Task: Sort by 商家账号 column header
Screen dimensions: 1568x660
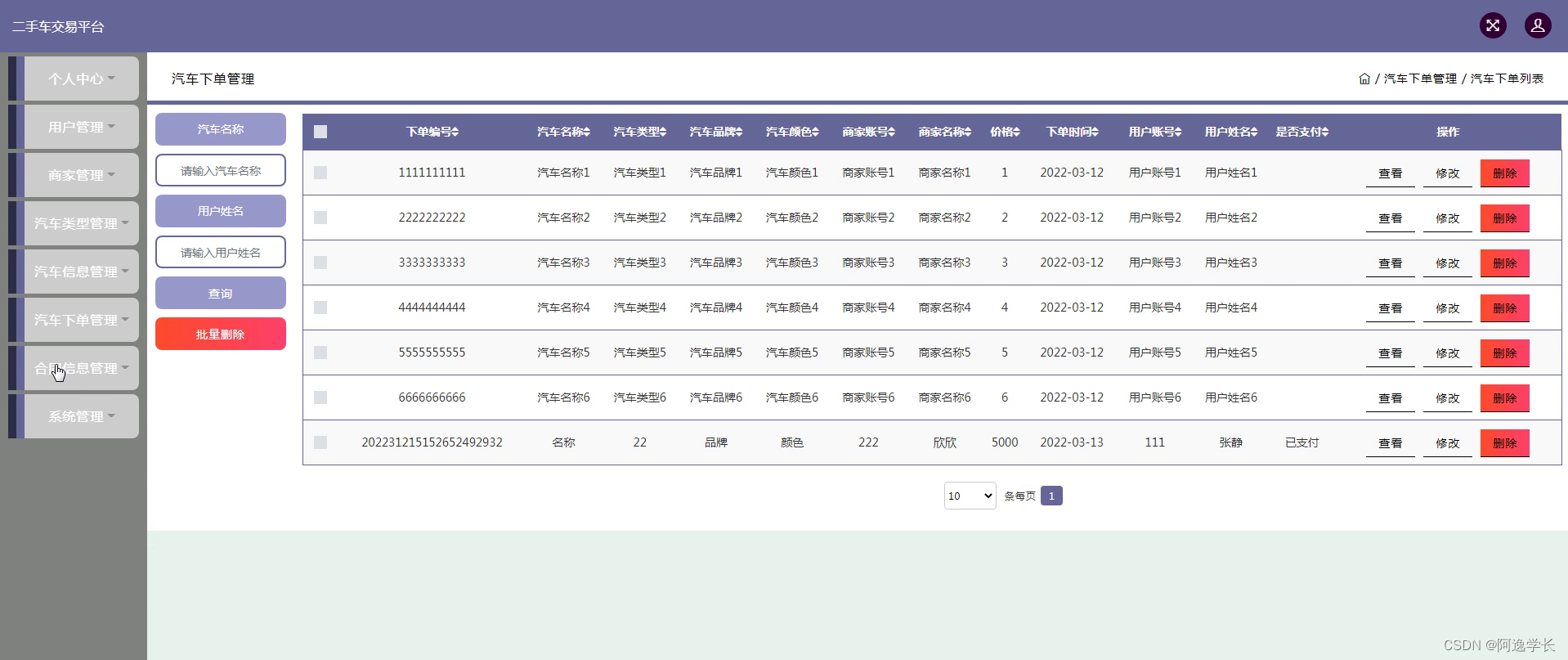Action: tap(868, 132)
